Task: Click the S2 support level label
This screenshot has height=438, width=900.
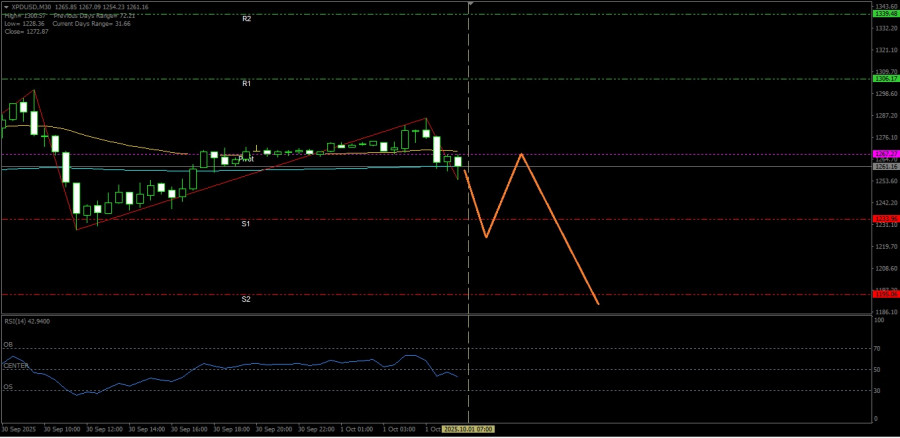Action: tap(246, 299)
